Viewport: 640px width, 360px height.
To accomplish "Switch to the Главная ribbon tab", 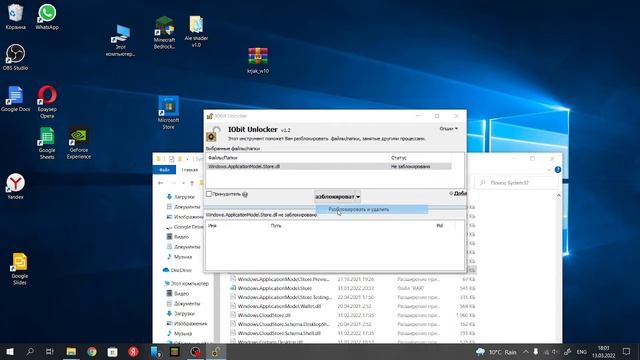I will pyautogui.click(x=189, y=170).
